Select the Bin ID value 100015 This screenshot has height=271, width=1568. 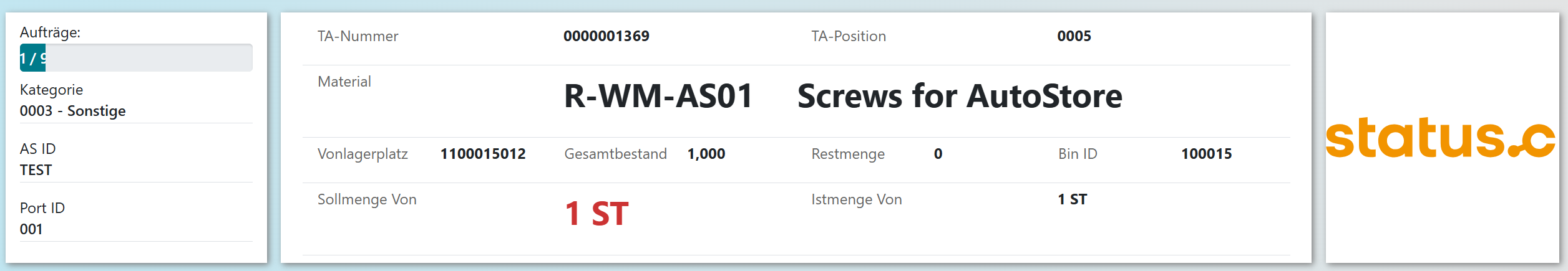tap(1206, 154)
